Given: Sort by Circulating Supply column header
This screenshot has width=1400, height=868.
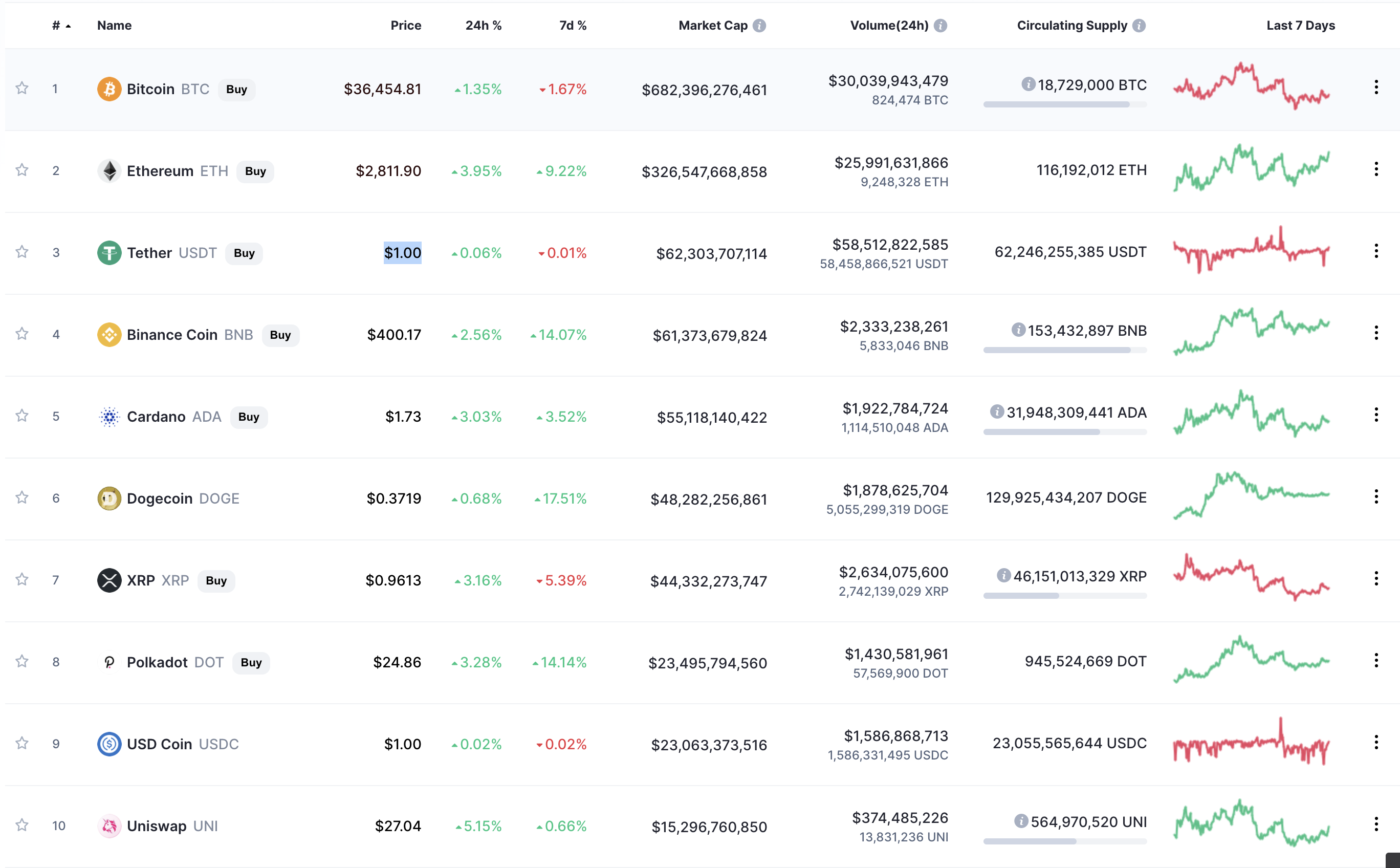Looking at the screenshot, I should click(1071, 26).
